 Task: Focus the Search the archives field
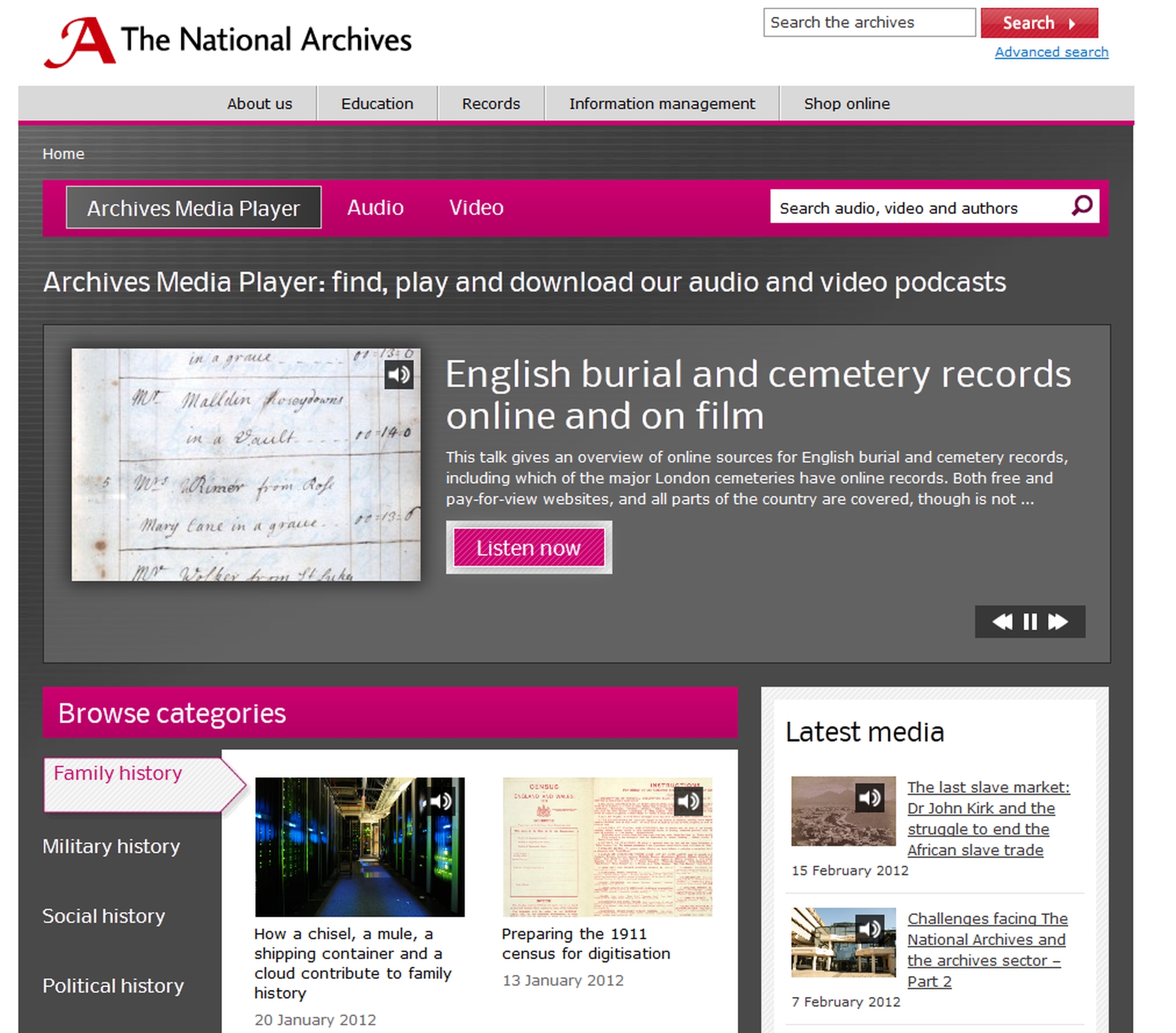point(869,22)
